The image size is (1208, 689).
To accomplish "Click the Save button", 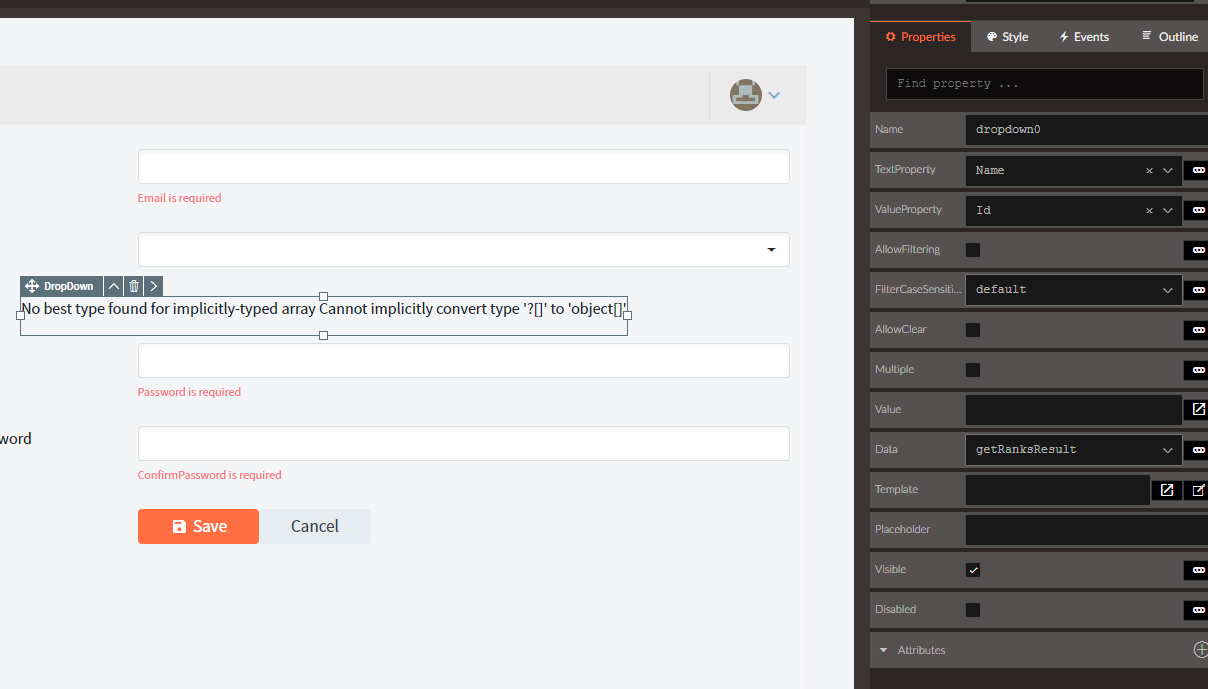I will [198, 526].
